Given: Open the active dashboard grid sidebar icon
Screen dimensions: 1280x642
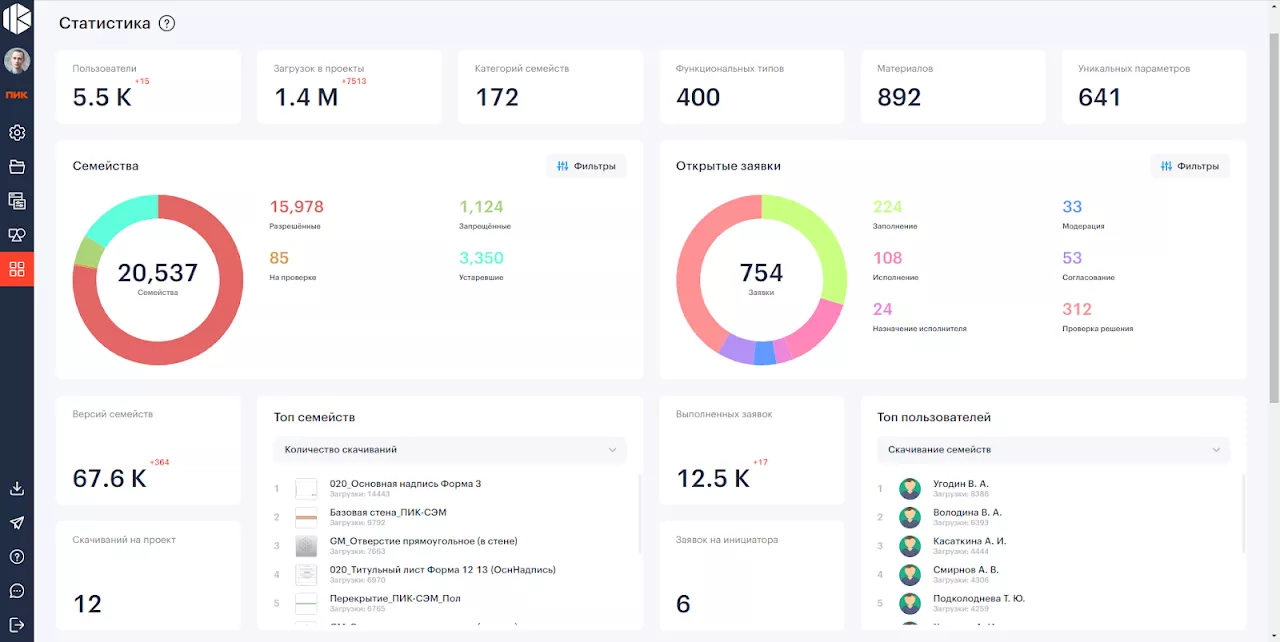Looking at the screenshot, I should 17,269.
